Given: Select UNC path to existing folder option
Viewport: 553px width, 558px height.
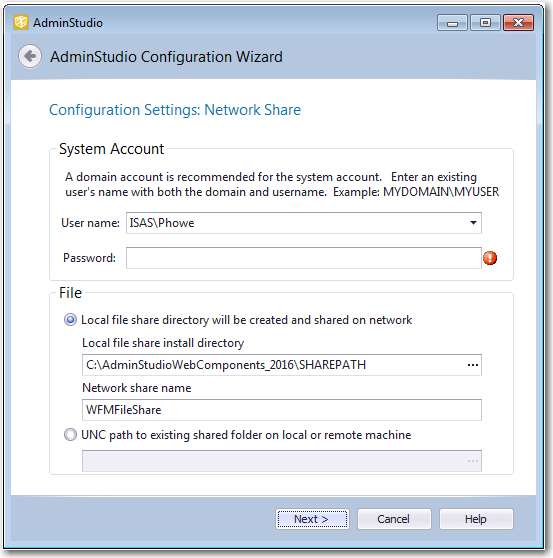Looking at the screenshot, I should coord(70,435).
